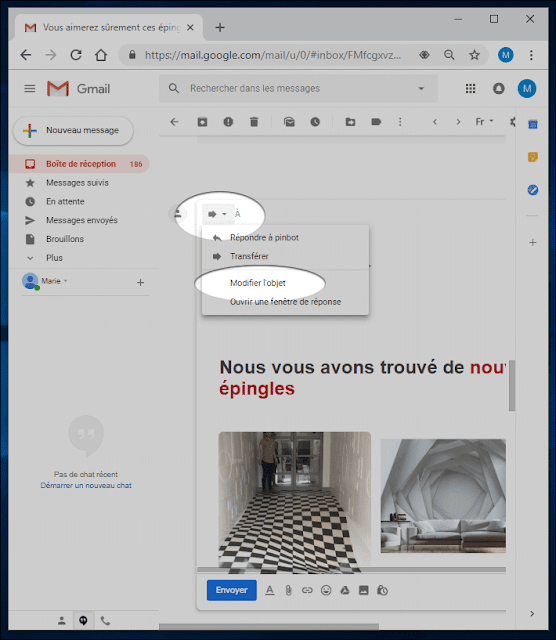Click Démarrer un nouveau chat link
The height and width of the screenshot is (640, 556).
[86, 485]
